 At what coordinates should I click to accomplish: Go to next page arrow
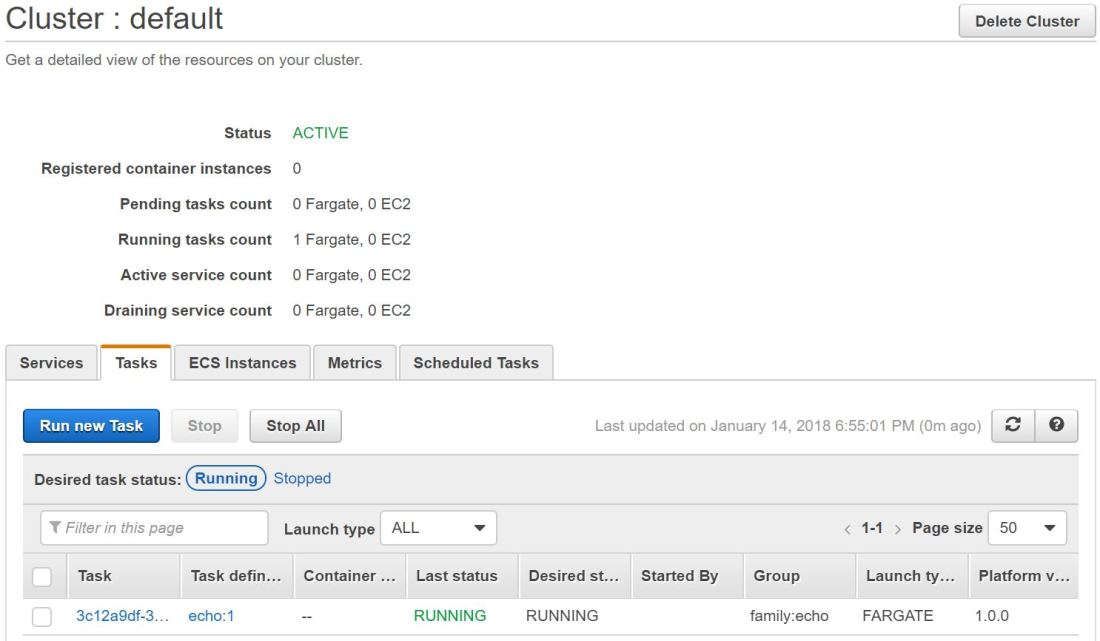coord(899,528)
